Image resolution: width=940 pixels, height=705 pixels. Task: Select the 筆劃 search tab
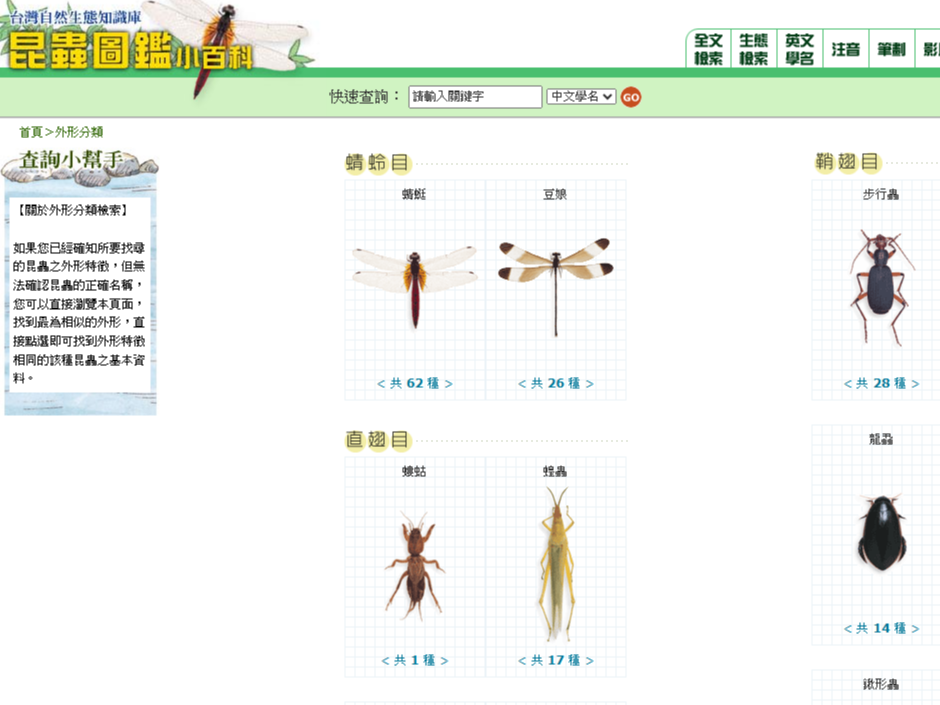(891, 49)
